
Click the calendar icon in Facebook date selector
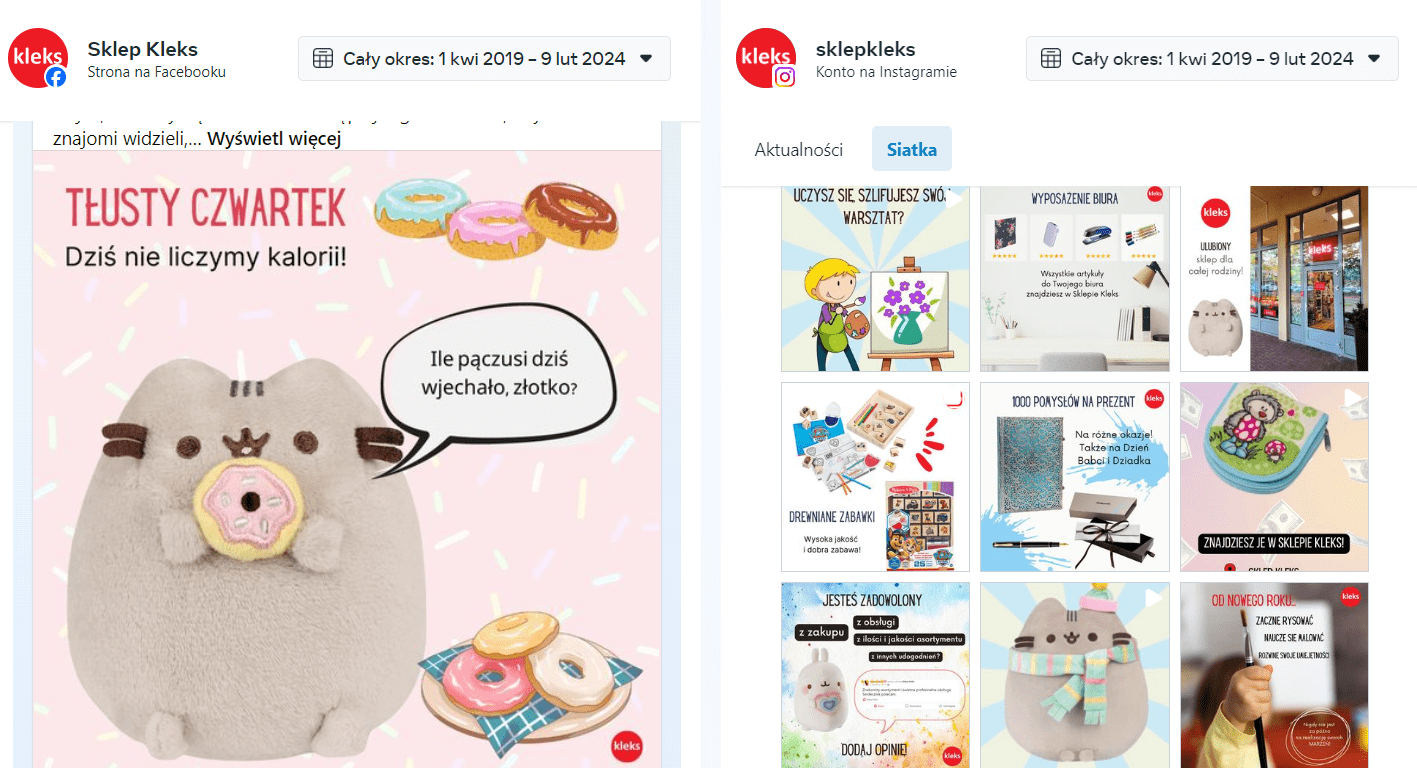323,58
